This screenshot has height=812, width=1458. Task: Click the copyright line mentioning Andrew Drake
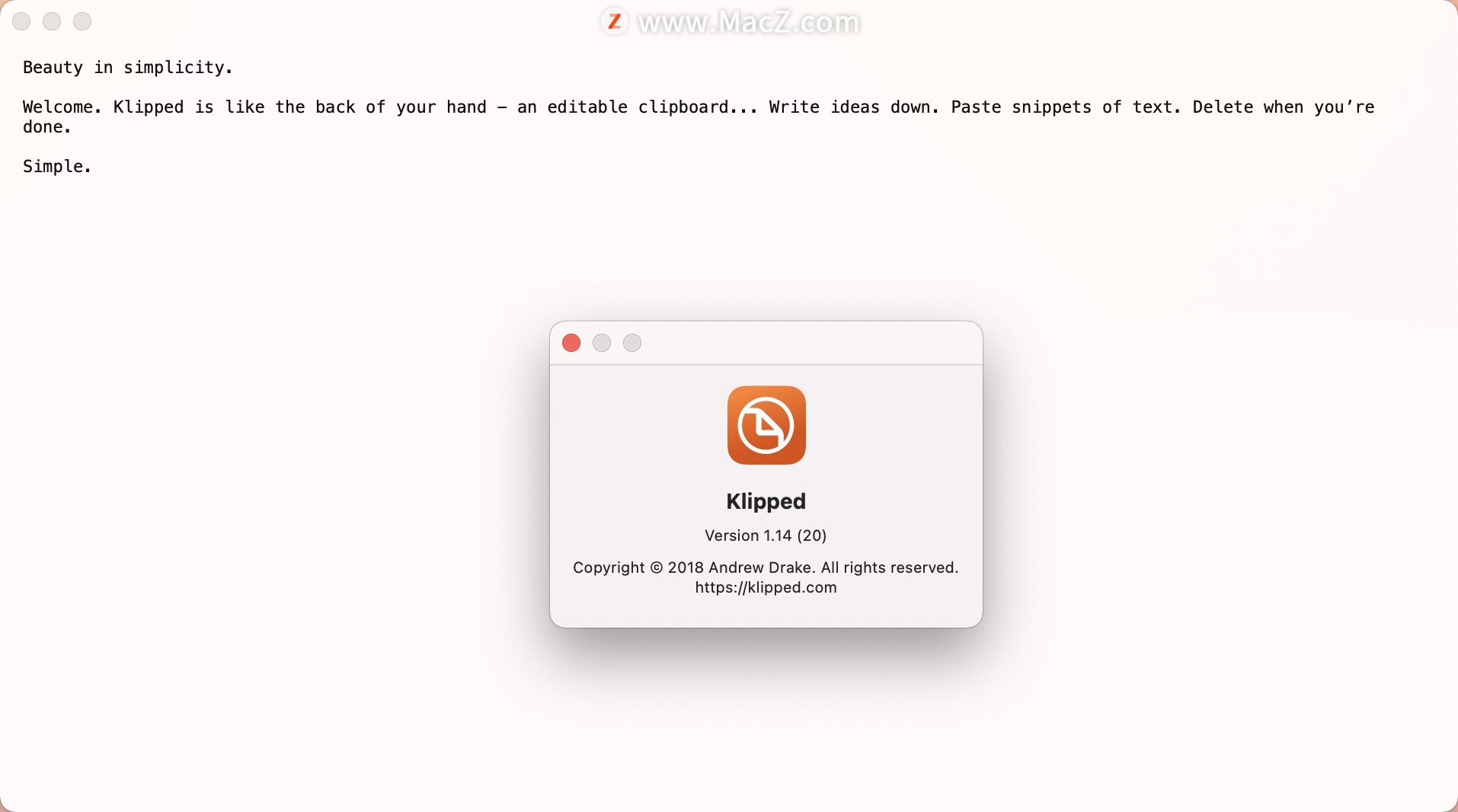[x=766, y=567]
